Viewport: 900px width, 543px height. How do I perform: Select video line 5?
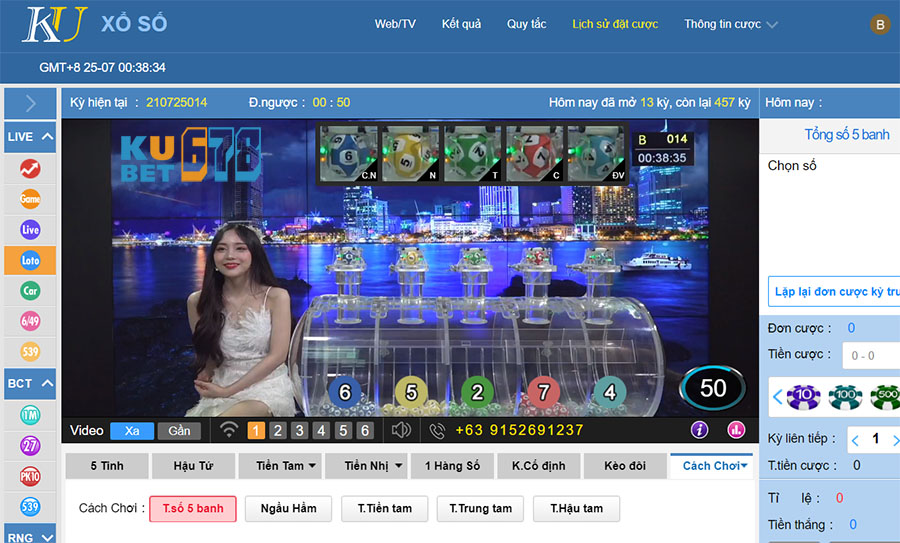[343, 430]
